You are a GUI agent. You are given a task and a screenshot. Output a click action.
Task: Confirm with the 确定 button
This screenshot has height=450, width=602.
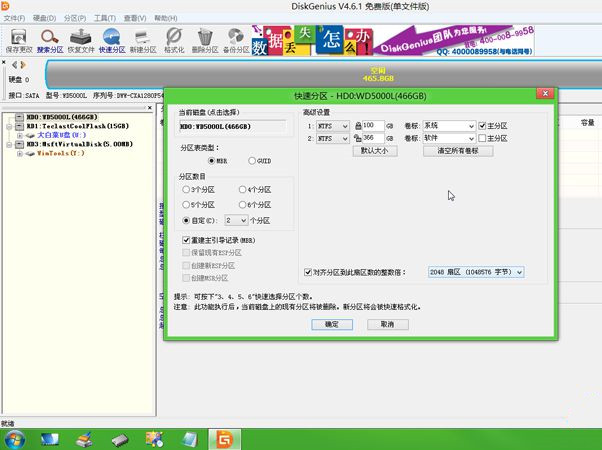tap(332, 324)
